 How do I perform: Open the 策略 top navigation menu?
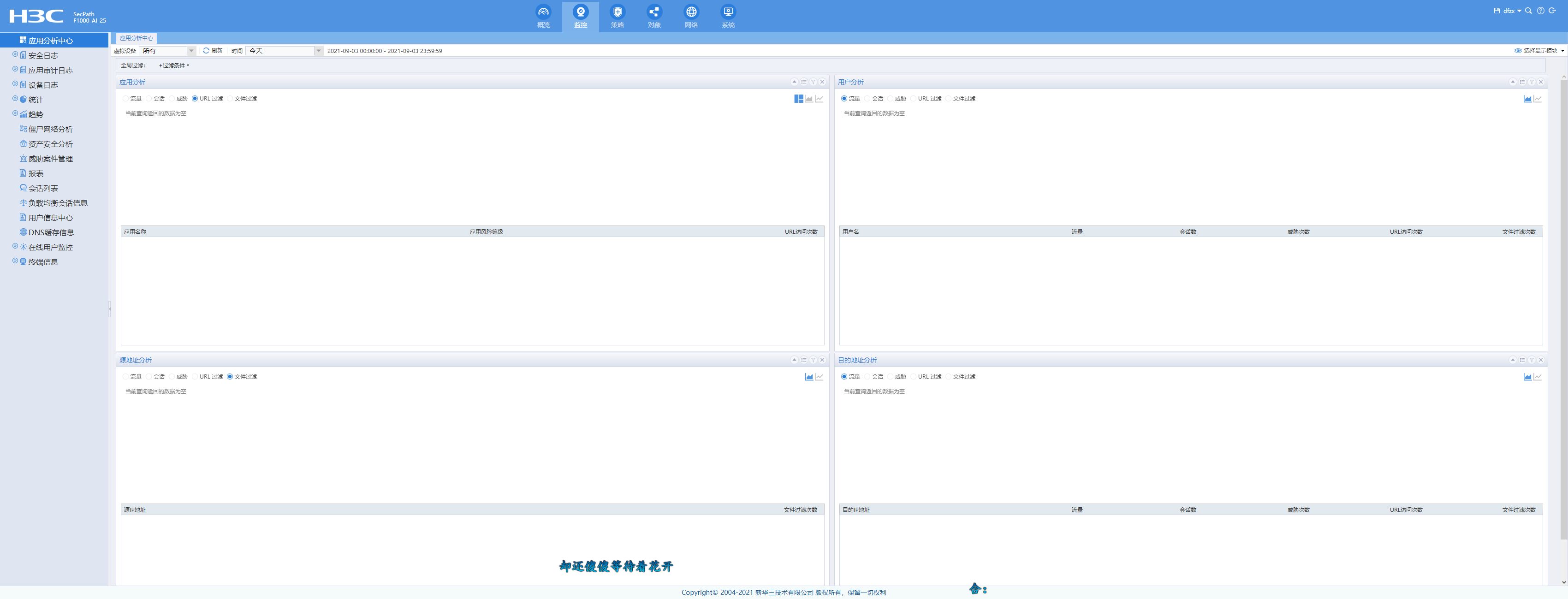pos(617,16)
